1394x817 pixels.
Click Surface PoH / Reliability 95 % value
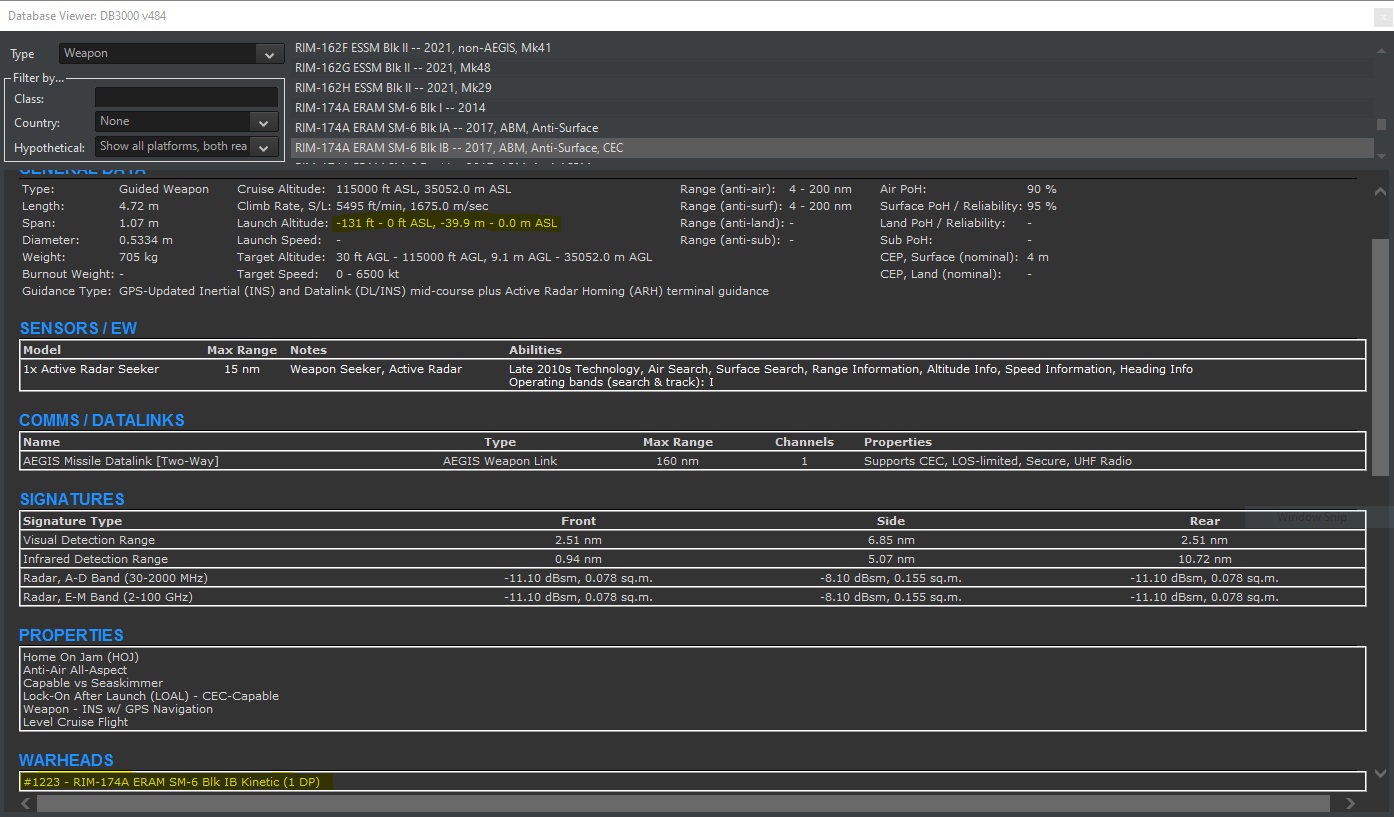point(1042,206)
